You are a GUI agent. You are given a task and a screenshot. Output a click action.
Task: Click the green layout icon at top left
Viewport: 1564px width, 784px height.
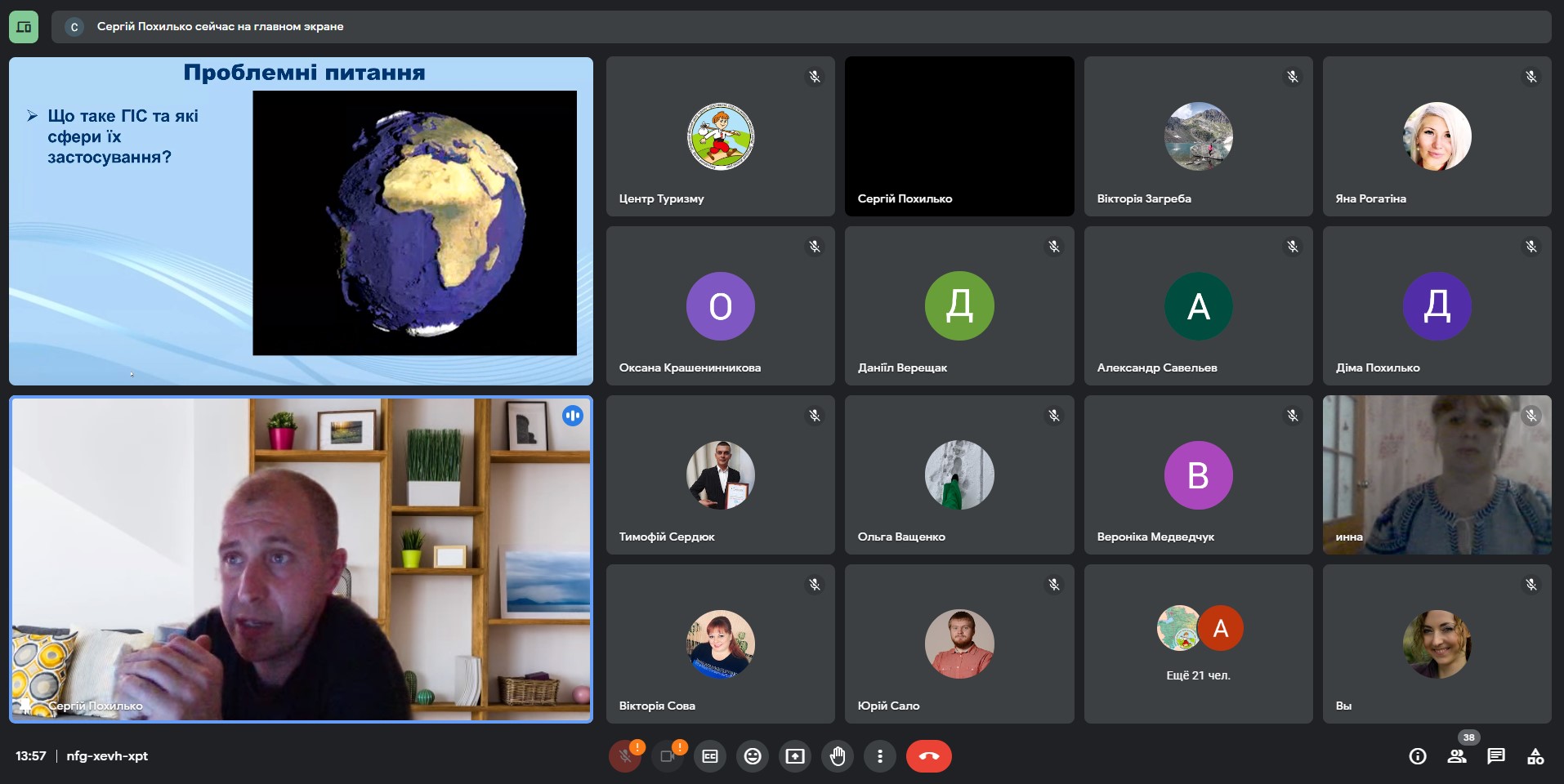(24, 27)
